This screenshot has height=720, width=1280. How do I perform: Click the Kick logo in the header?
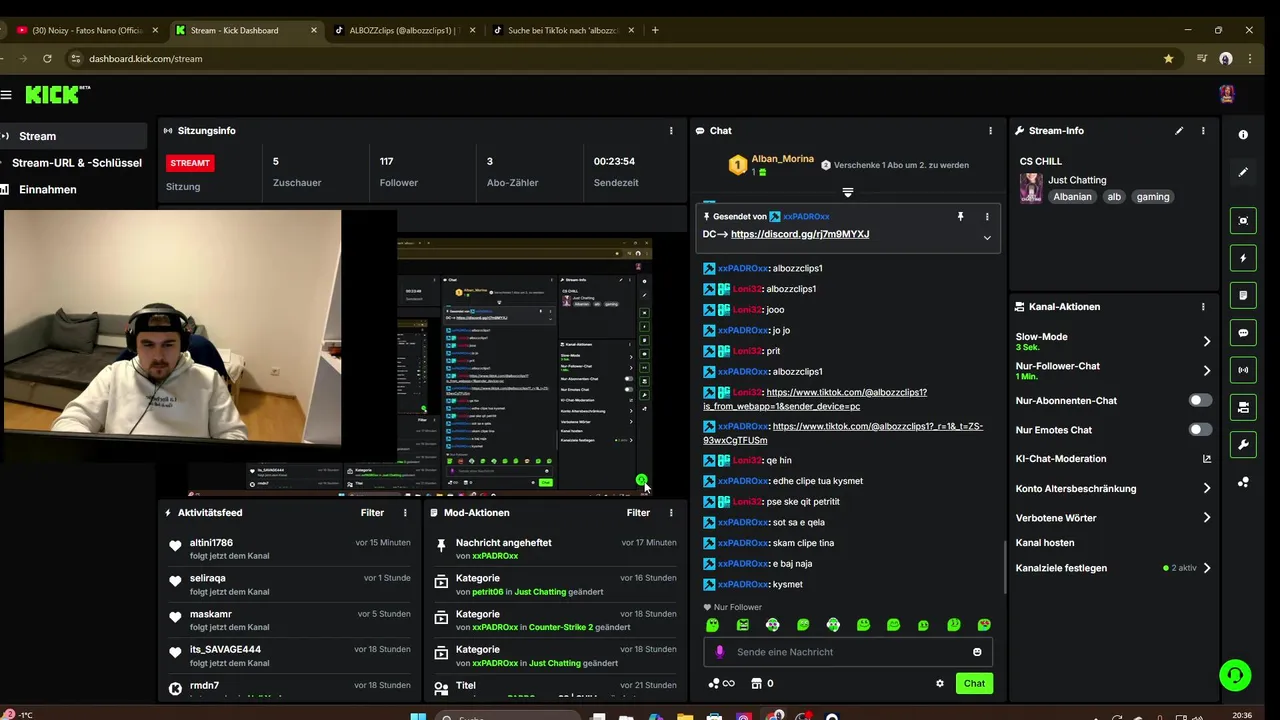point(57,94)
